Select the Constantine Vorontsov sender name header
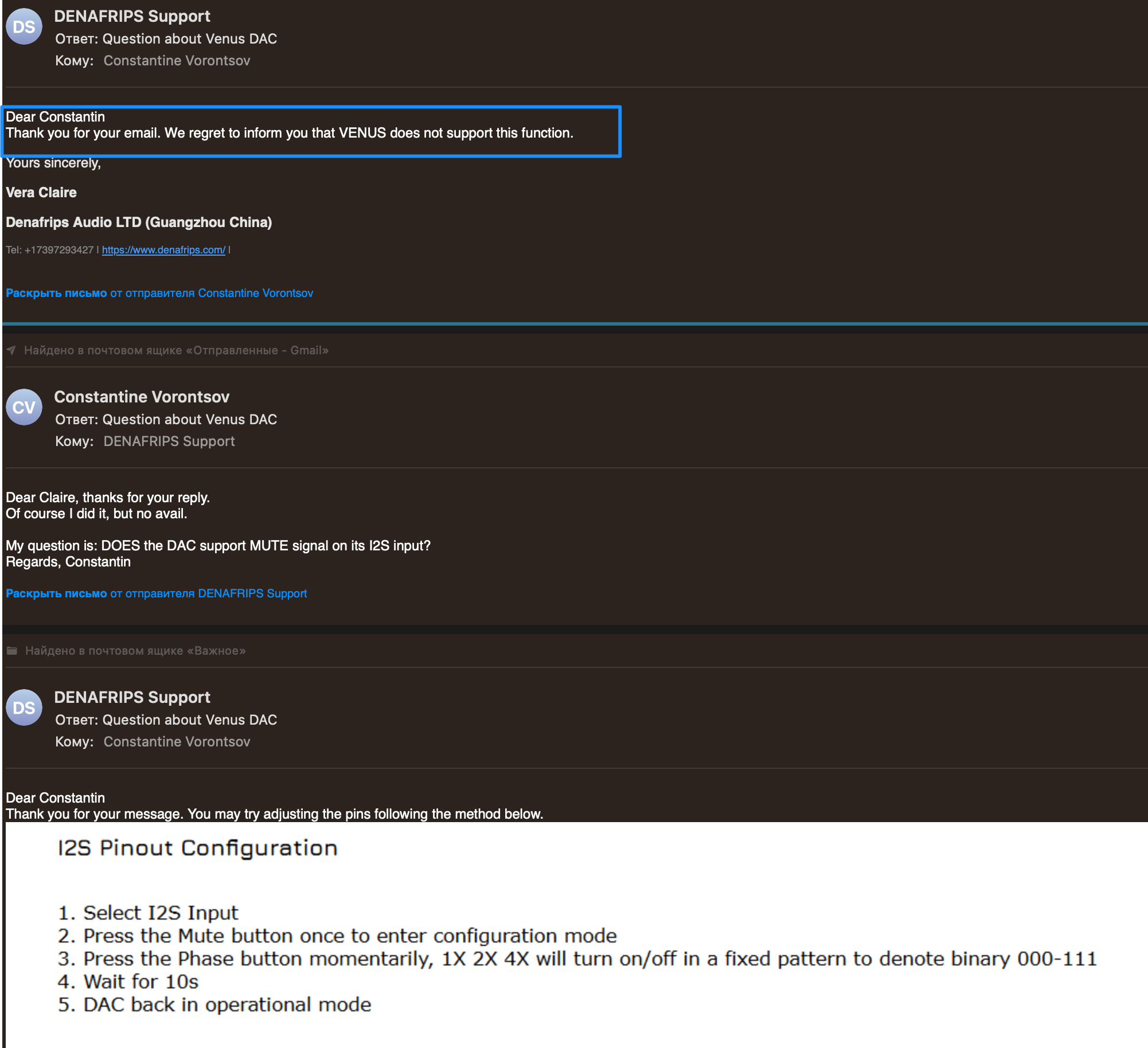Viewport: 1148px width, 1048px height. [142, 397]
